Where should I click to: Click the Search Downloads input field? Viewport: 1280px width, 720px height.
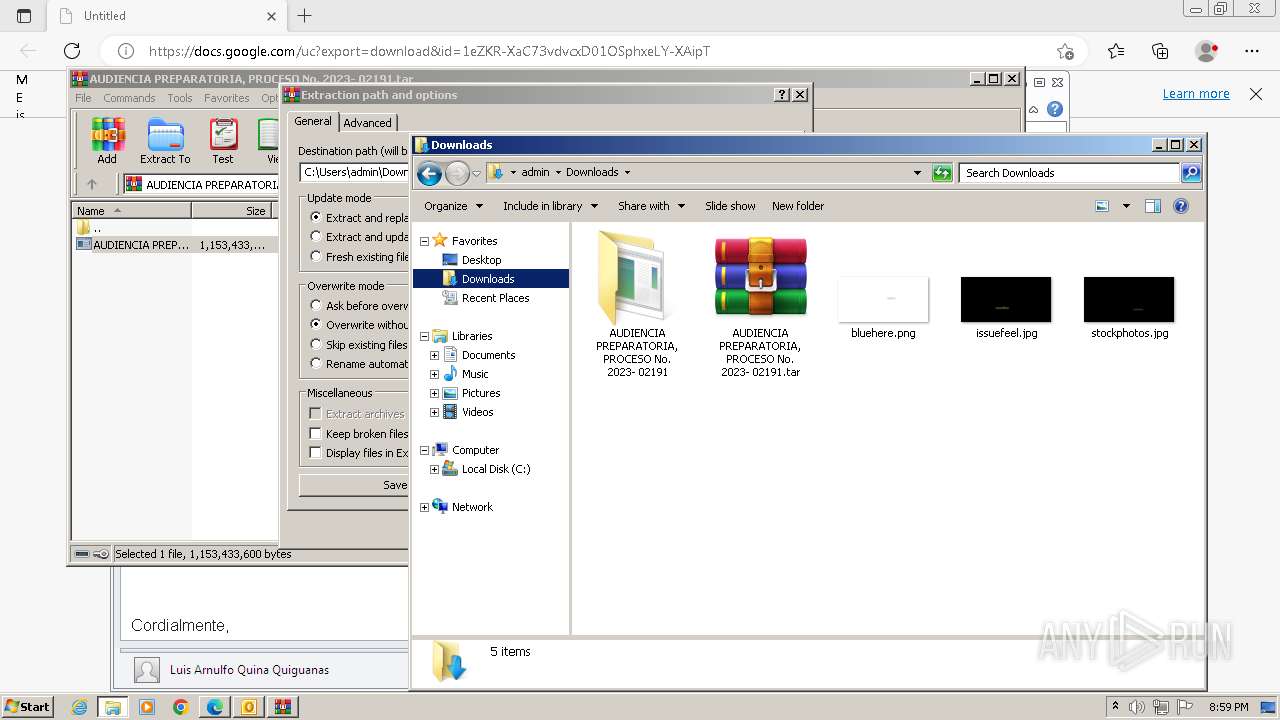[x=1069, y=173]
